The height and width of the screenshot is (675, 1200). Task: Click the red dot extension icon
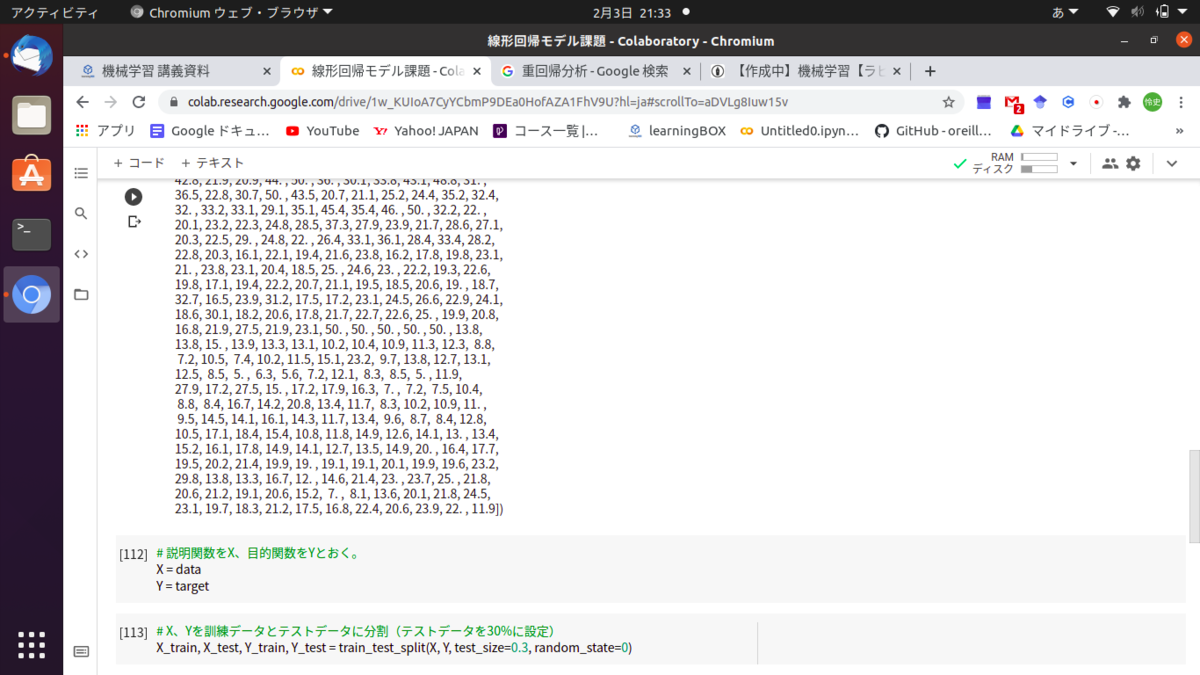click(1096, 102)
